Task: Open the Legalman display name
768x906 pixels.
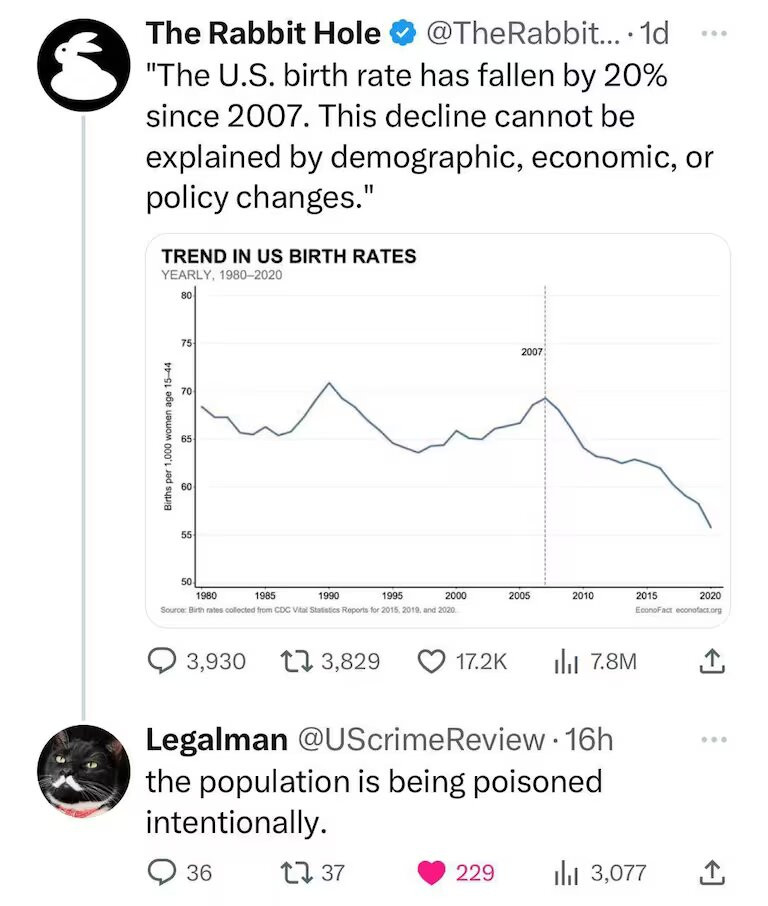Action: (215, 740)
